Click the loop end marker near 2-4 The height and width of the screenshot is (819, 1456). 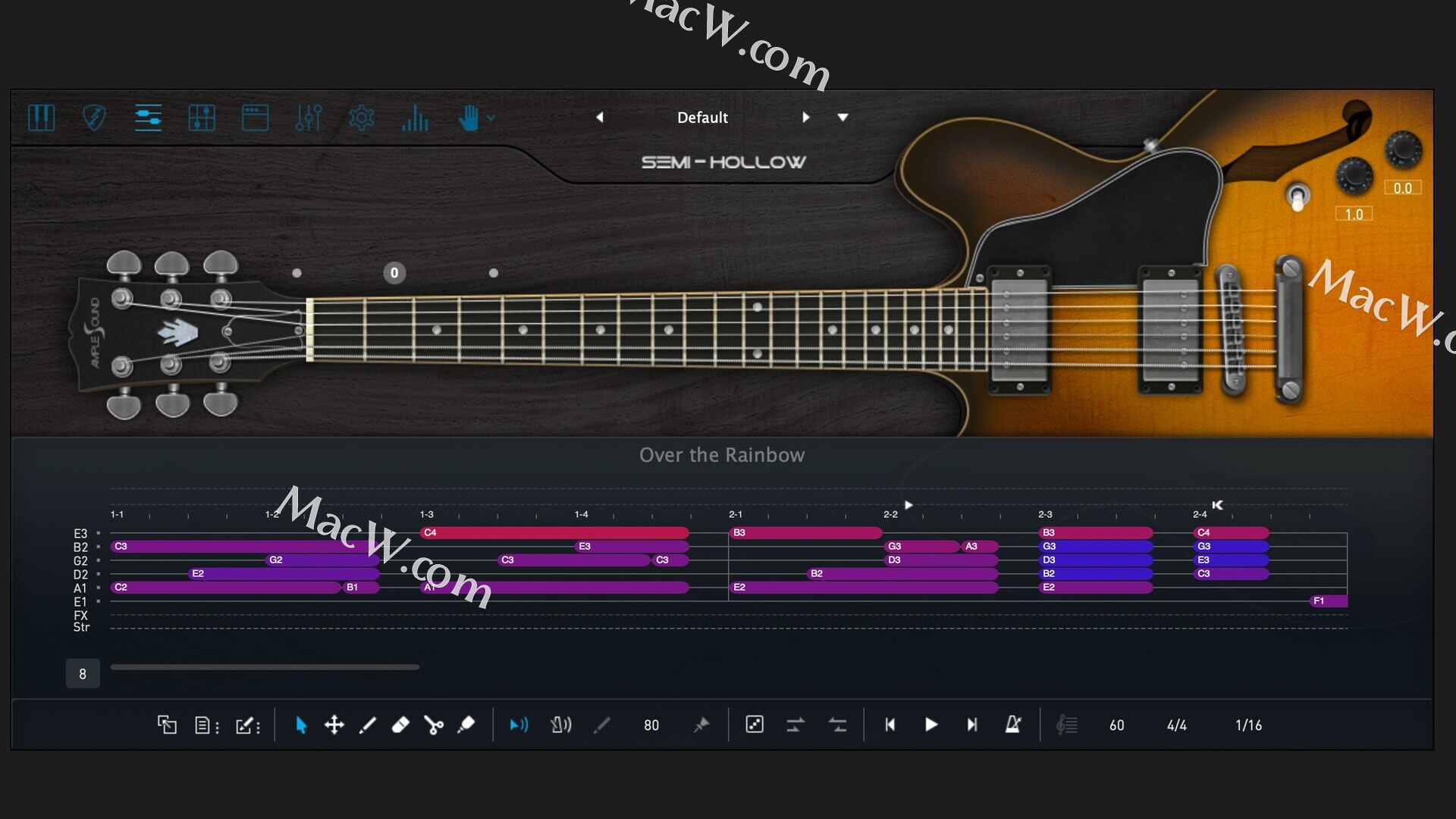coord(1217,505)
